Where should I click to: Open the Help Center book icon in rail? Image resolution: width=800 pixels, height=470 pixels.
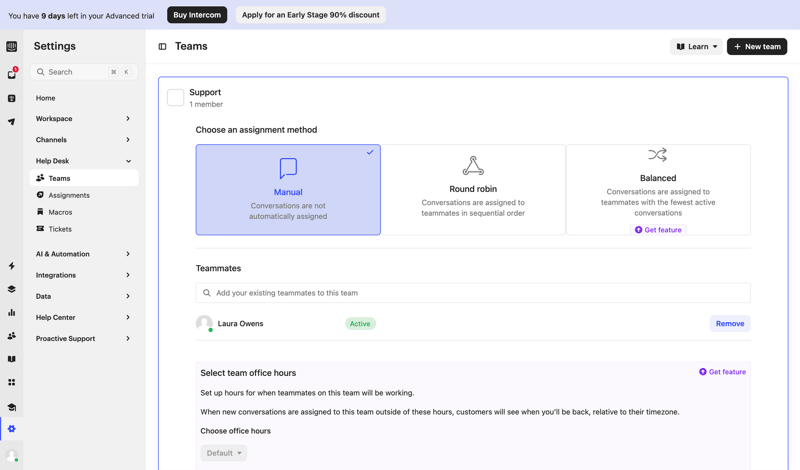(x=11, y=359)
